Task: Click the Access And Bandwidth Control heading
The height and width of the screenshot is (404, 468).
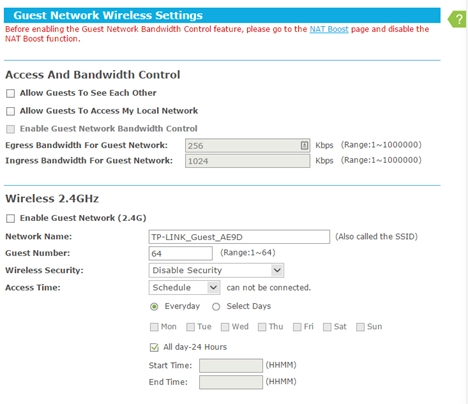Action: (93, 75)
